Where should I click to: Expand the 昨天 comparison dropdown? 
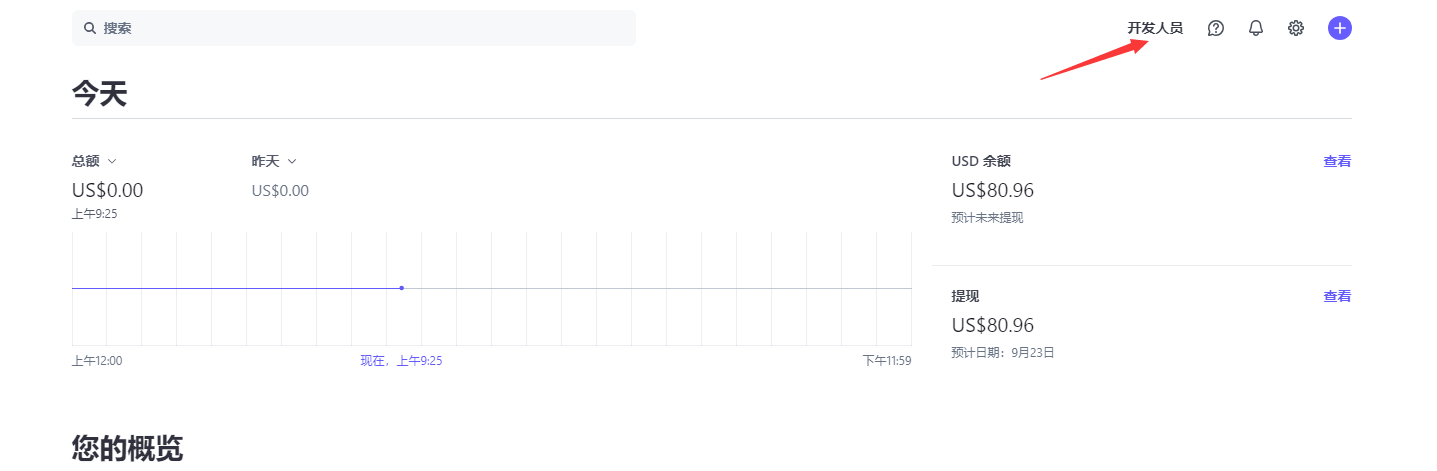(274, 161)
